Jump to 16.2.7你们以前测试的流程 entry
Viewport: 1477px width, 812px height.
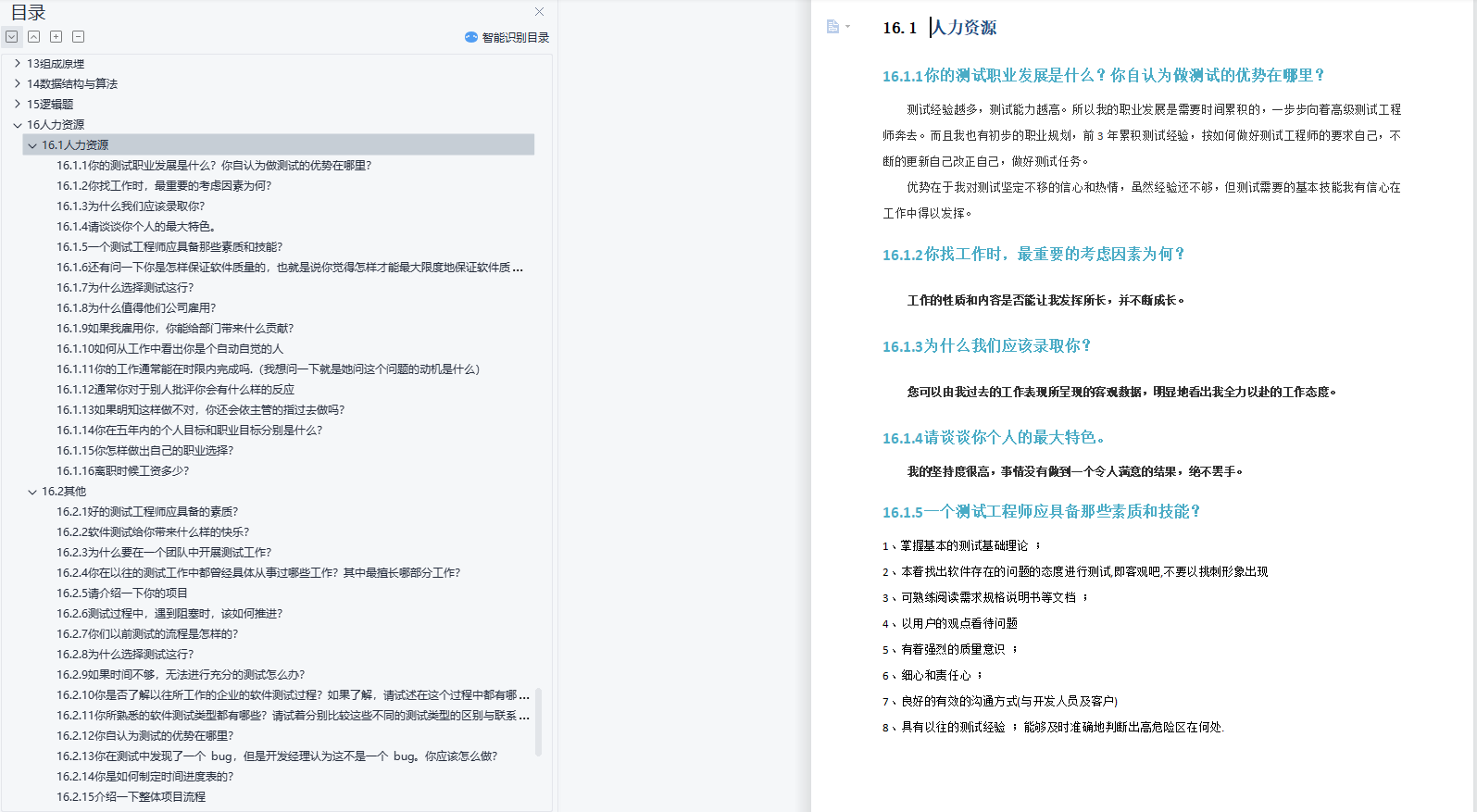147,634
